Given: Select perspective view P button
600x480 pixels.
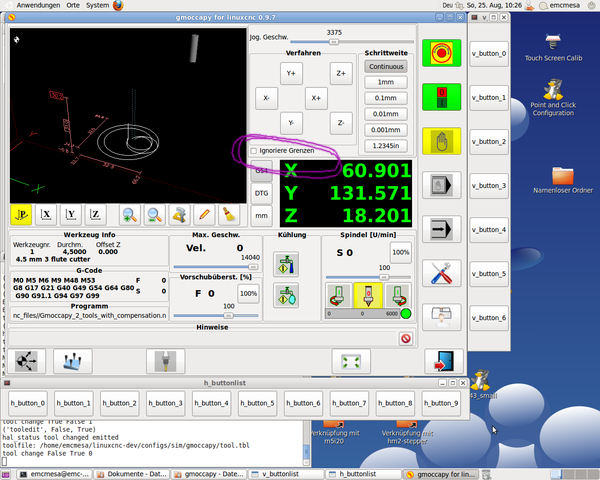Looking at the screenshot, I should [x=21, y=215].
